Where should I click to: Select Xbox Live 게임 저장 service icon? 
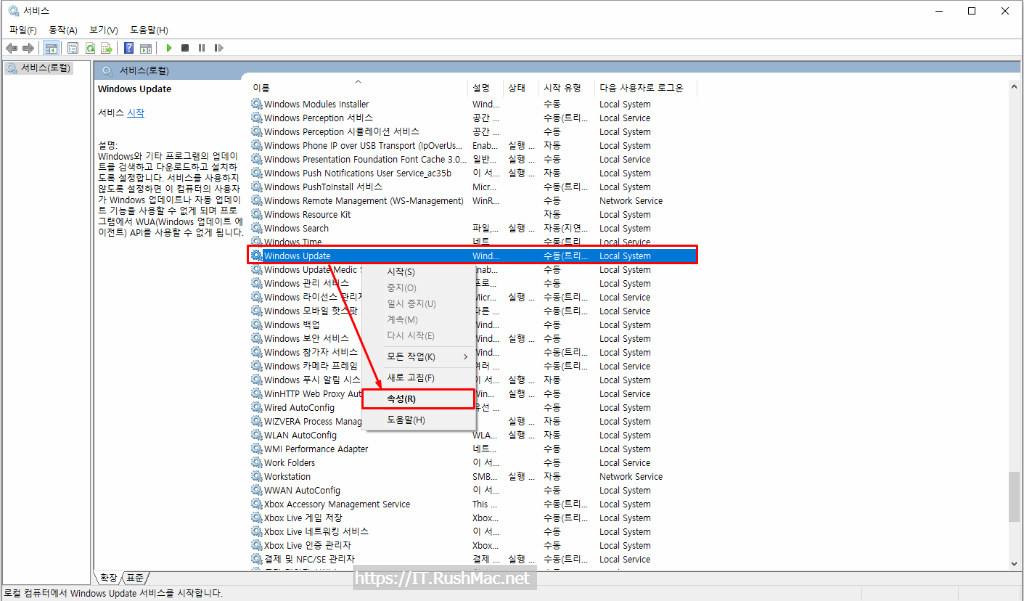tap(257, 517)
